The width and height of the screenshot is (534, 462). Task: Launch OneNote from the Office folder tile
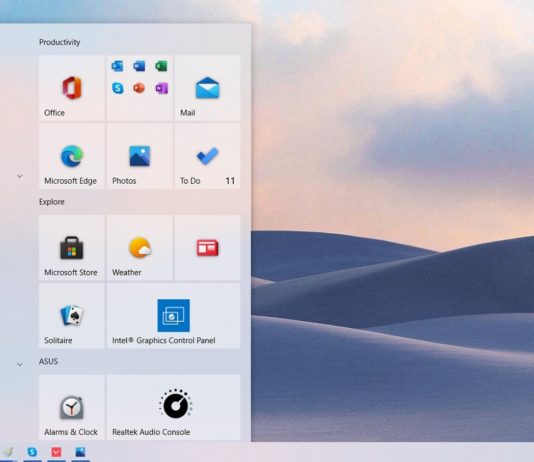click(x=161, y=89)
